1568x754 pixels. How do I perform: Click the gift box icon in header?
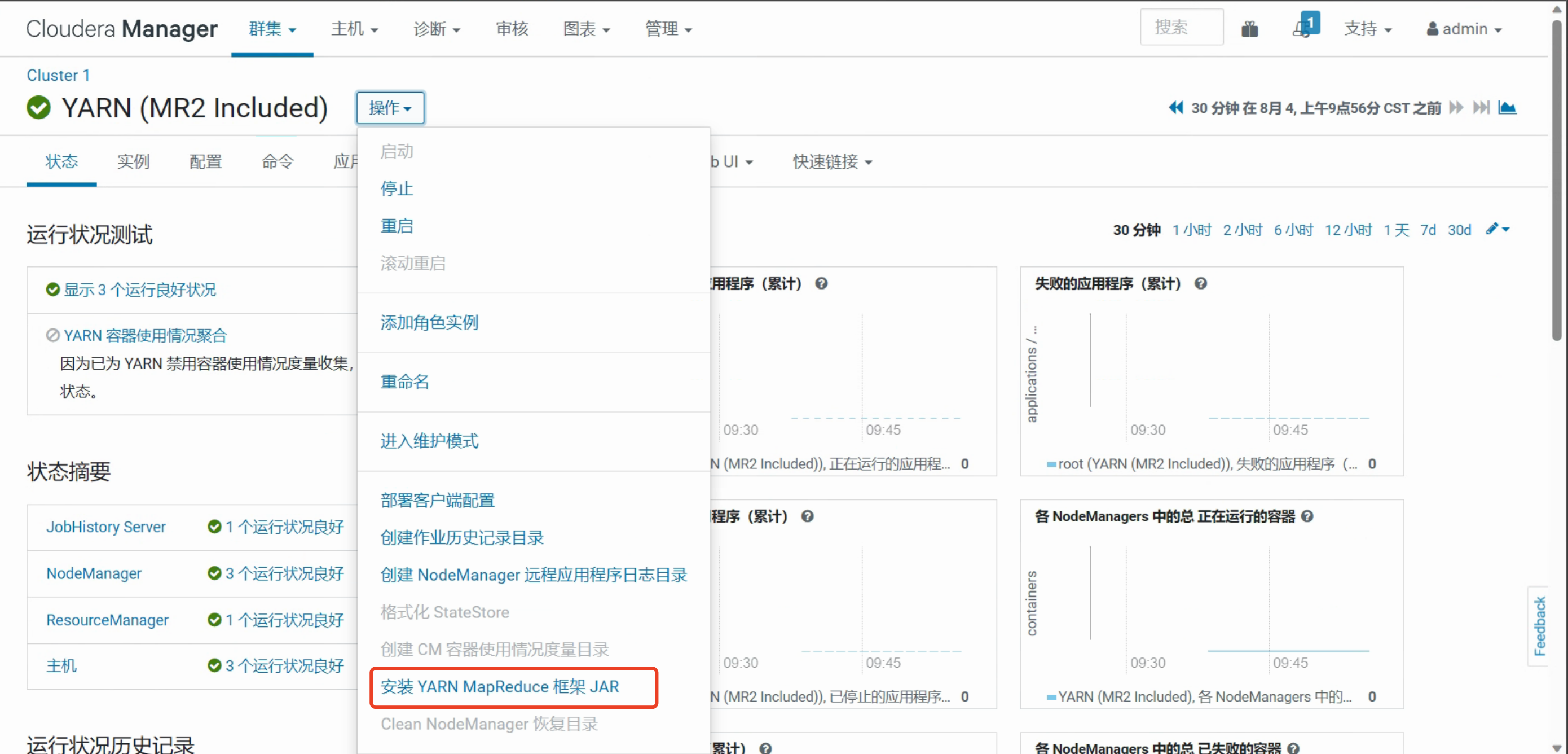click(1250, 29)
